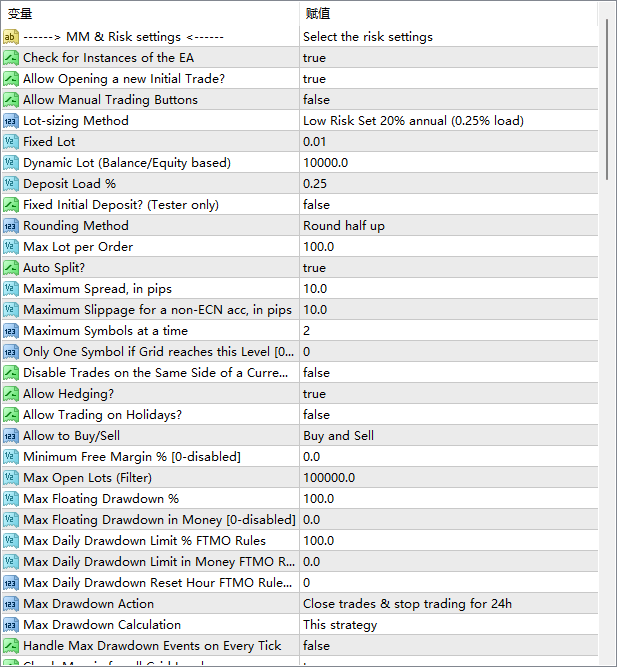Image resolution: width=617 pixels, height=667 pixels.
Task: Click the icon next to Allow to Buy/Sell
Action: coord(11,436)
